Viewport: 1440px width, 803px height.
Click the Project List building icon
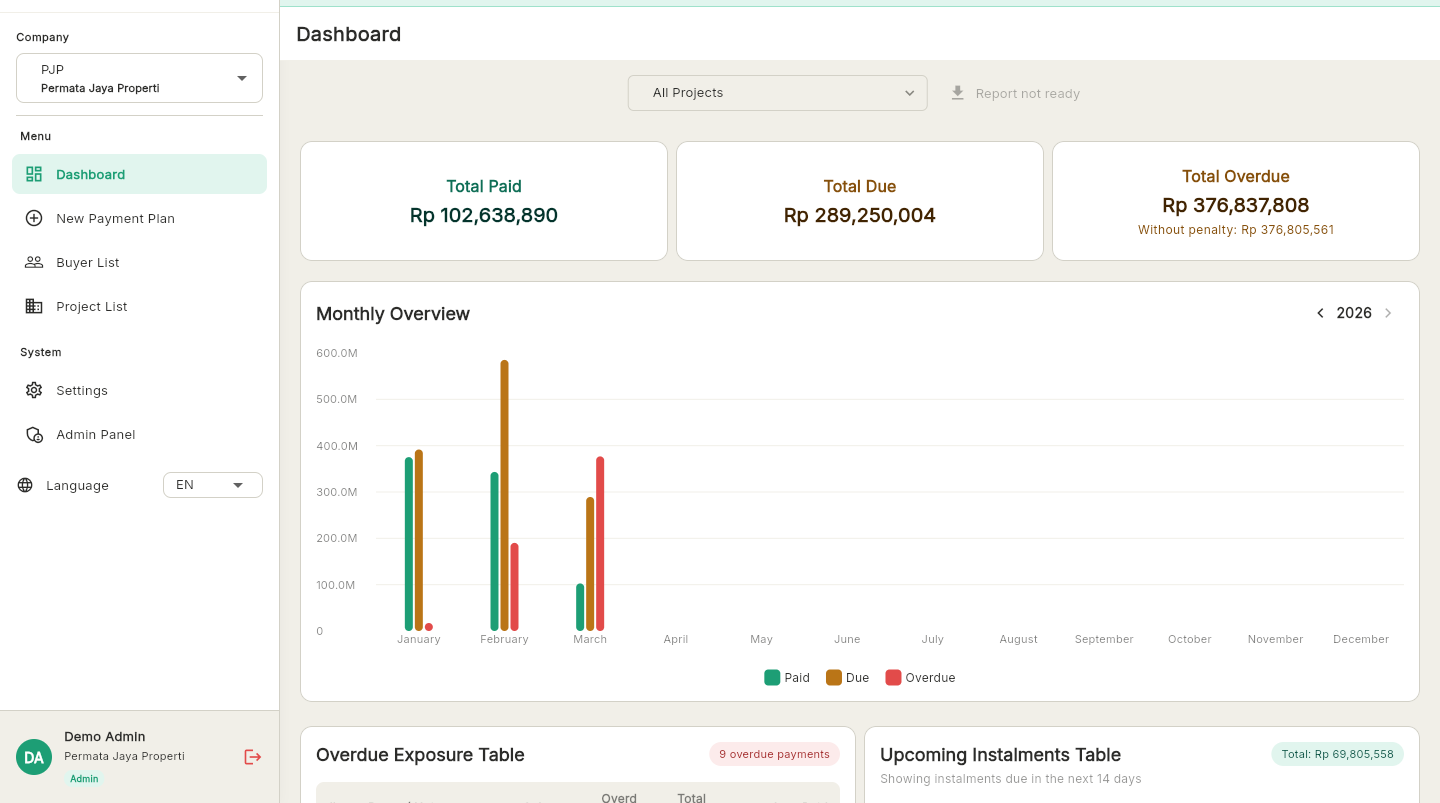(x=33, y=306)
